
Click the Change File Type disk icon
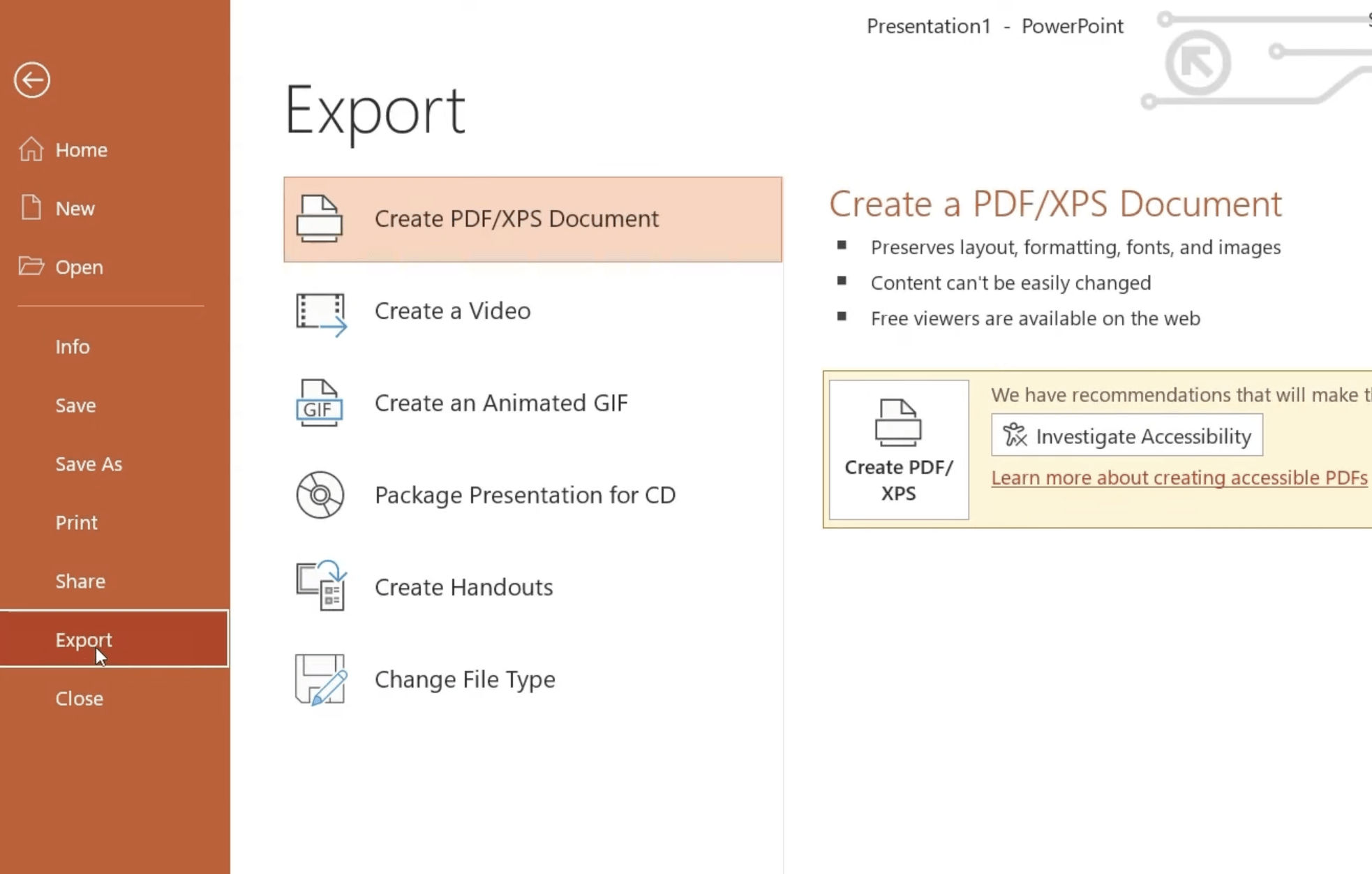(x=321, y=679)
